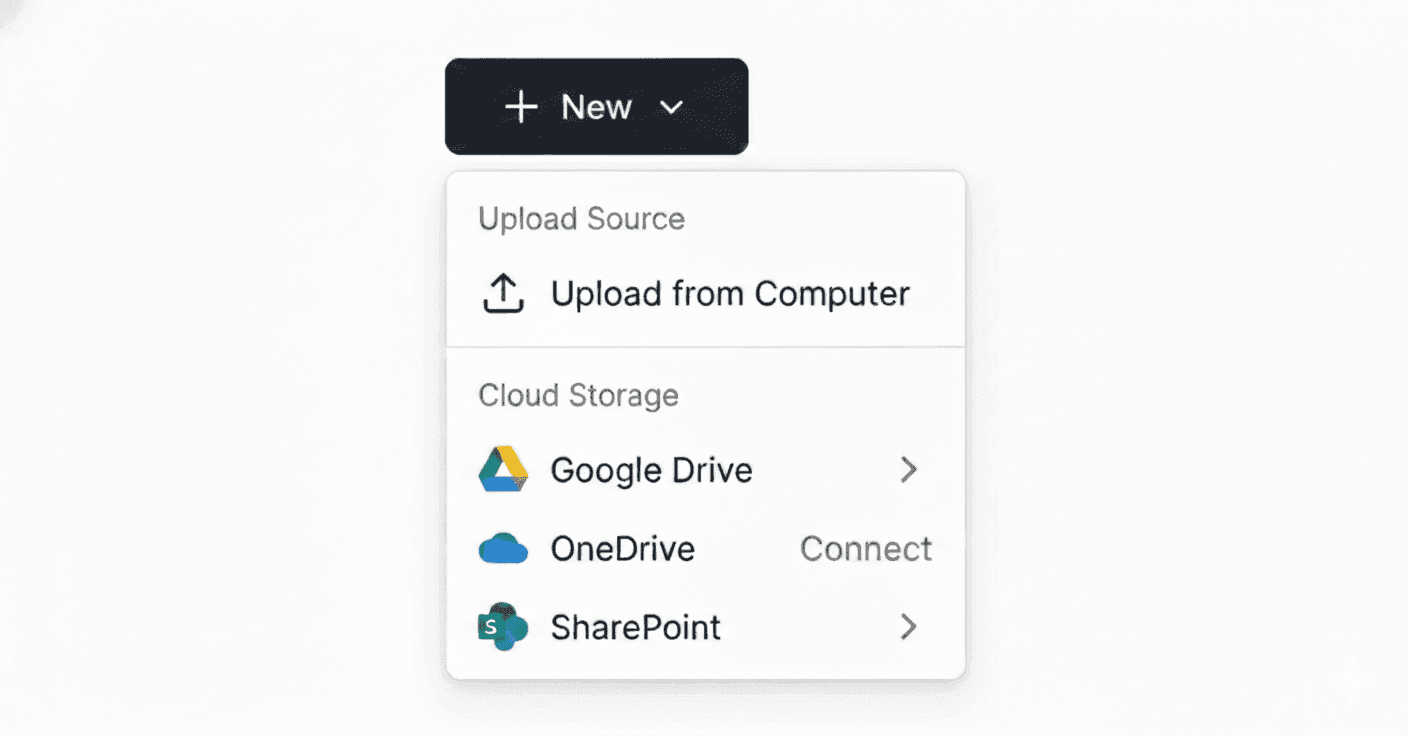Click the upload tray icon beside Upload from Computer
Image resolution: width=1408 pixels, height=736 pixels.
coord(503,293)
